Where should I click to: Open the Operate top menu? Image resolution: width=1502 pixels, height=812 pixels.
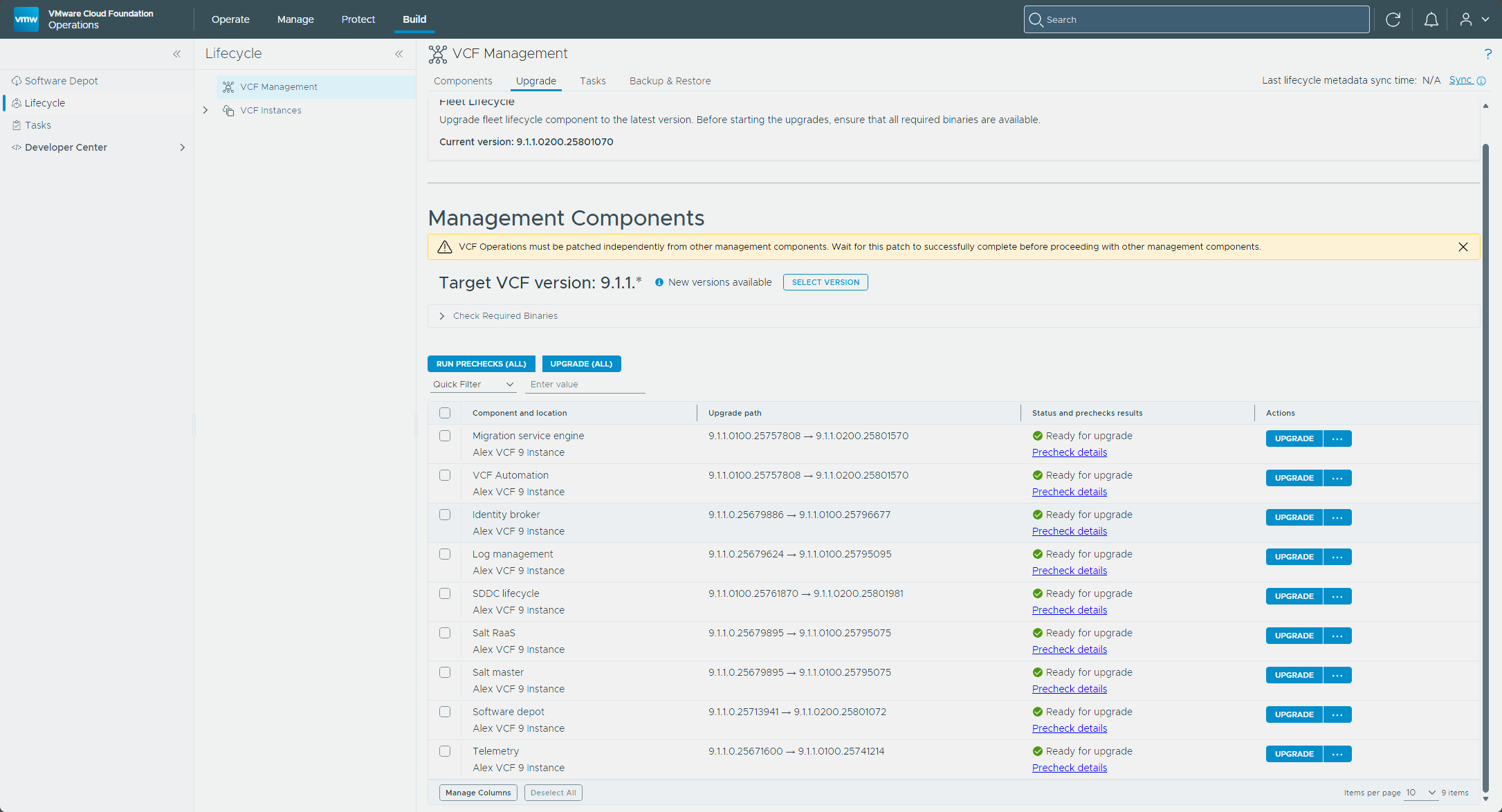230,19
